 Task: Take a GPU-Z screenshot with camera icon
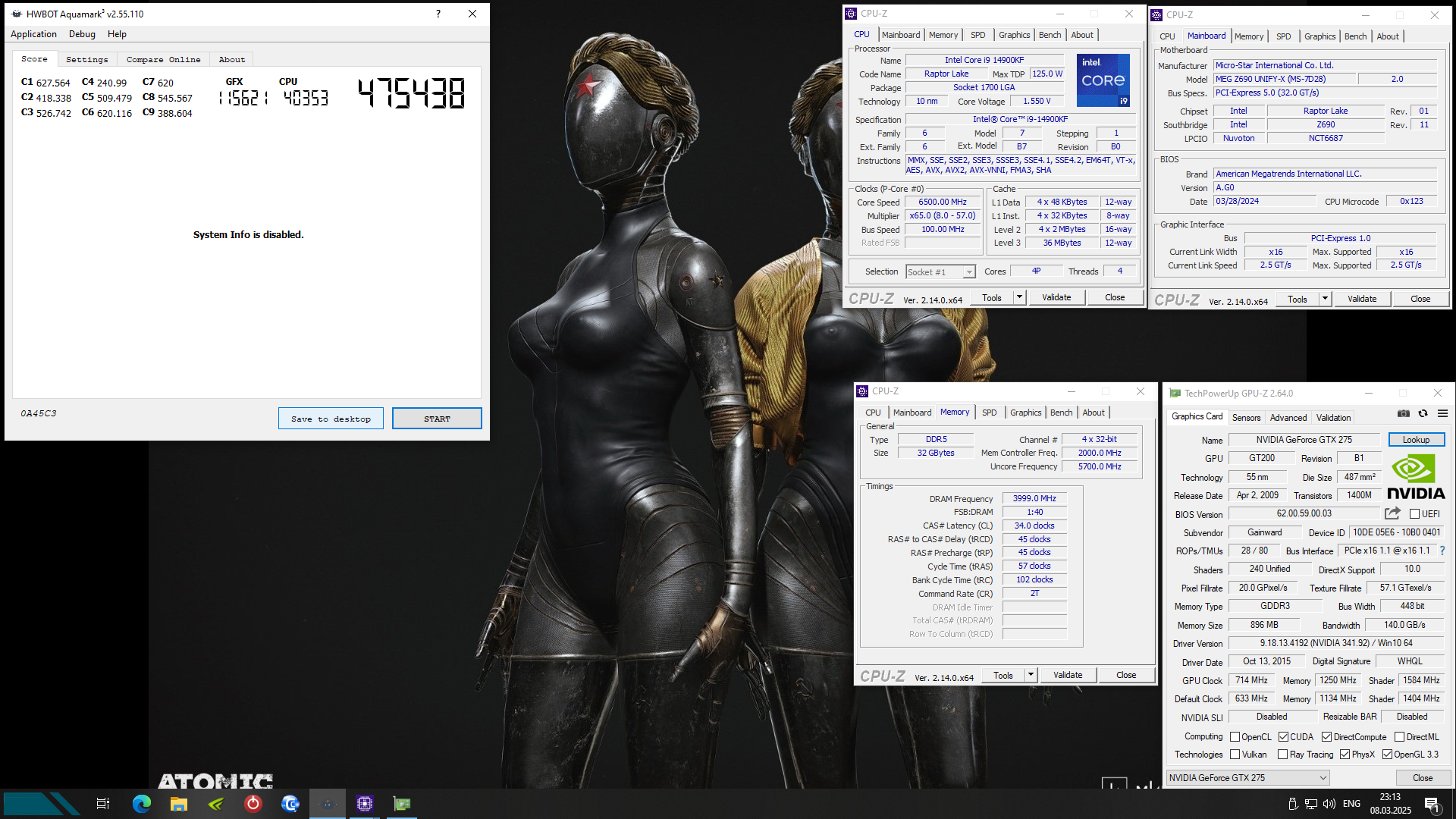tap(1404, 413)
